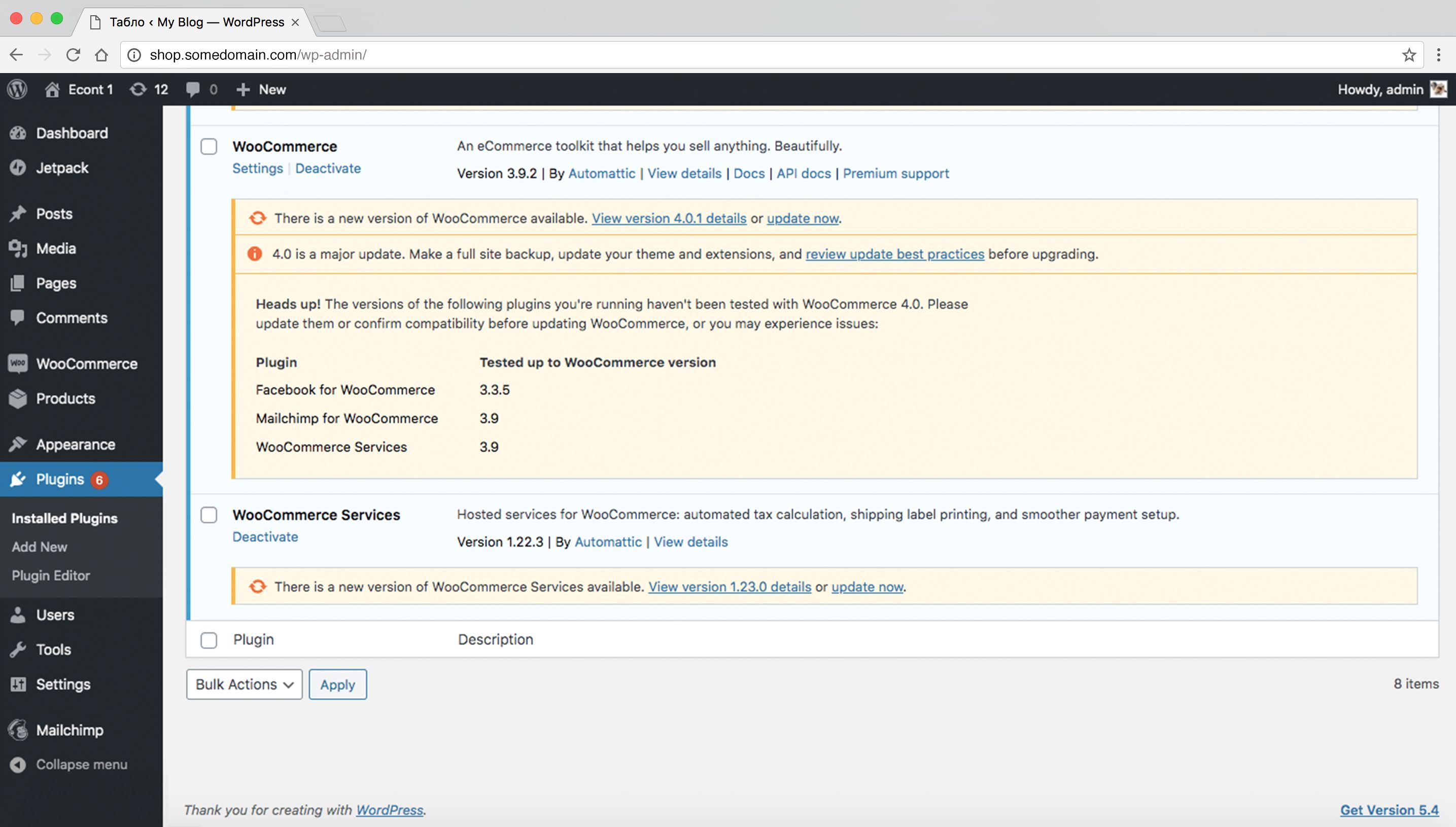Open Add New plugins submenu item

tap(39, 547)
